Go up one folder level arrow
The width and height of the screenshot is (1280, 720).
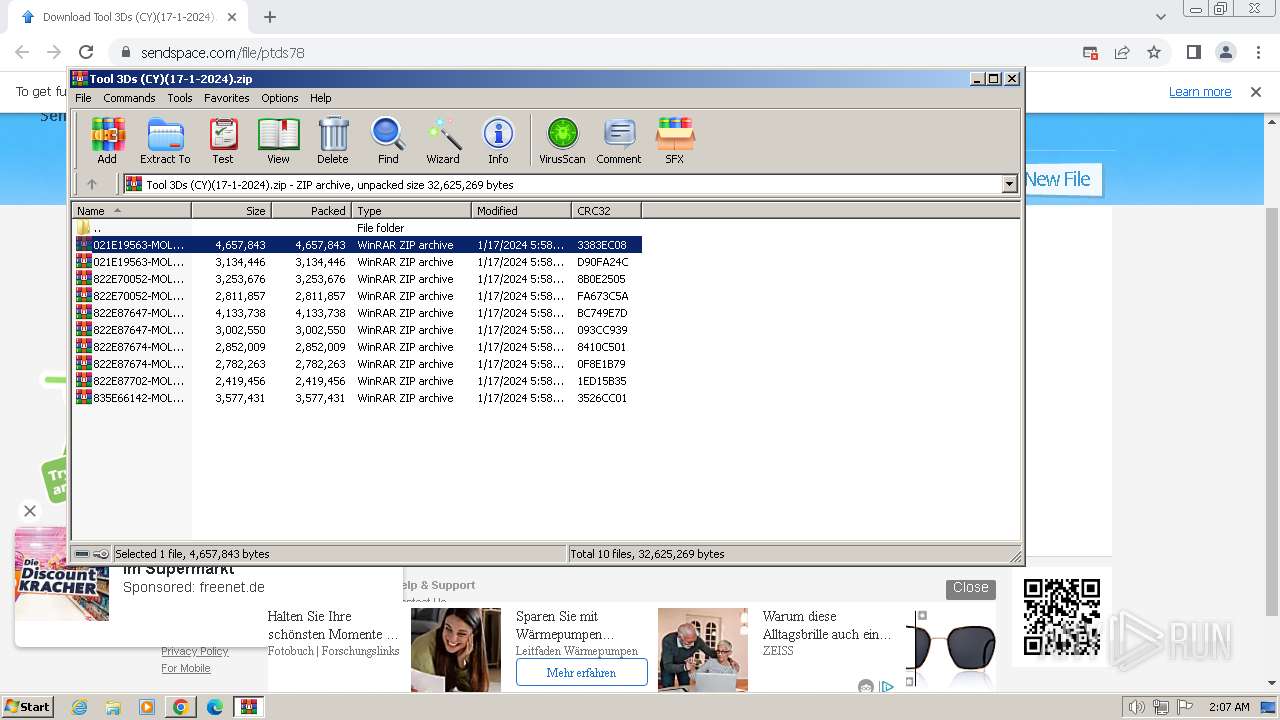point(92,184)
